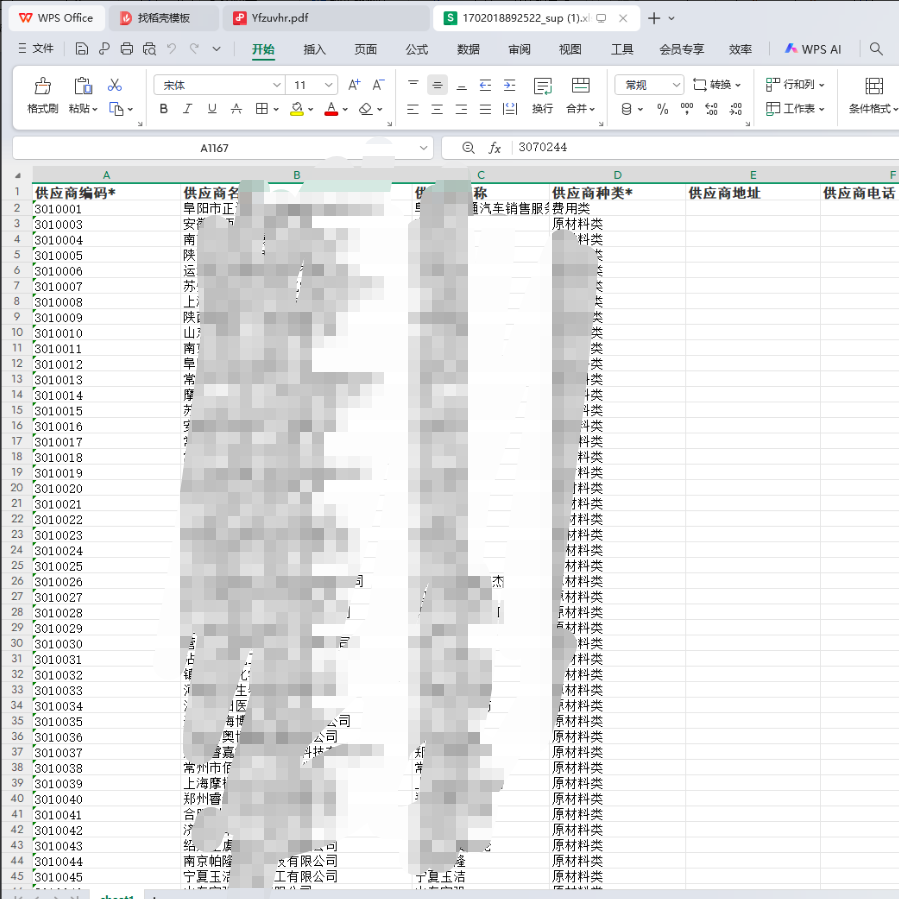The height and width of the screenshot is (899, 899).
Task: Click the Thousands separator icon
Action: [687, 109]
